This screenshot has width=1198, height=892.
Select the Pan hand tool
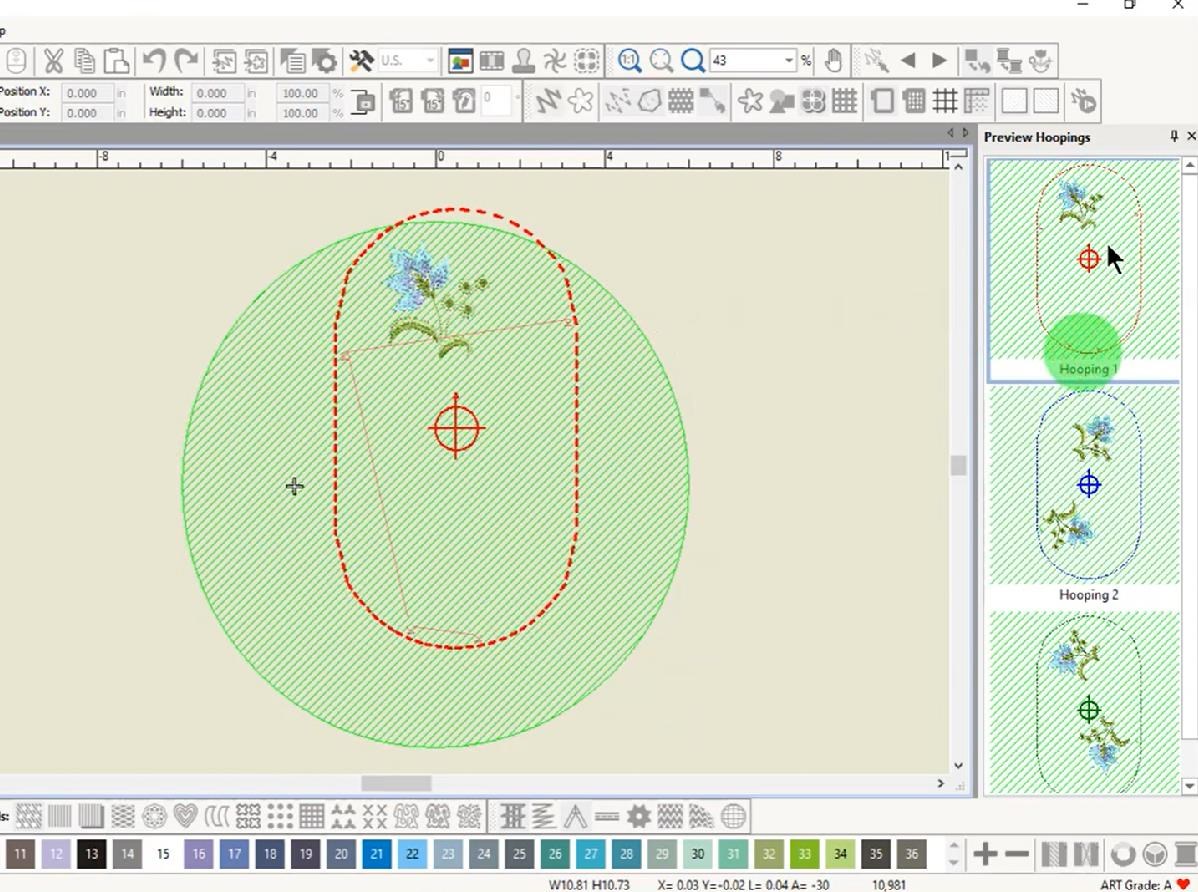[x=834, y=60]
